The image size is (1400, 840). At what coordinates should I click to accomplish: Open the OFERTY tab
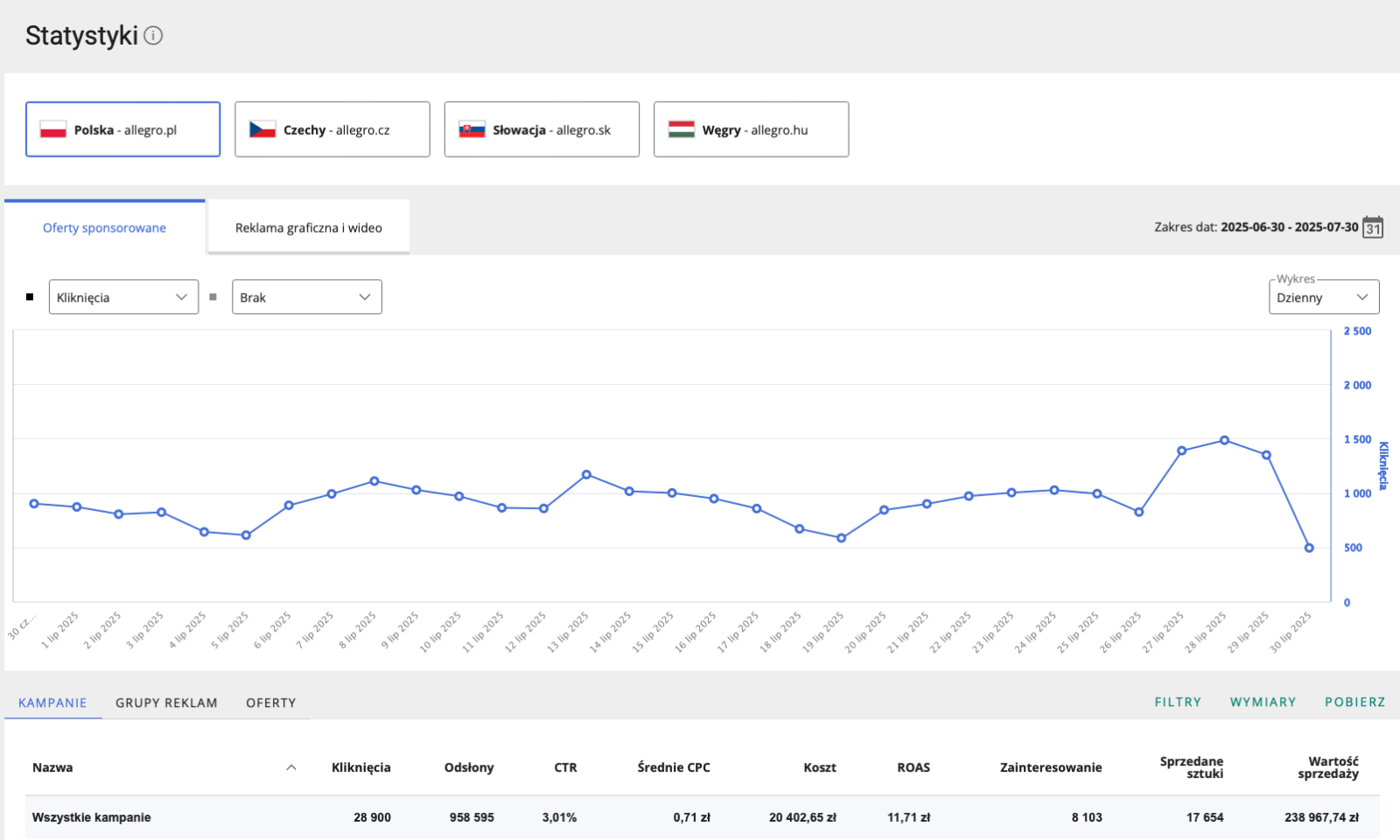(270, 703)
